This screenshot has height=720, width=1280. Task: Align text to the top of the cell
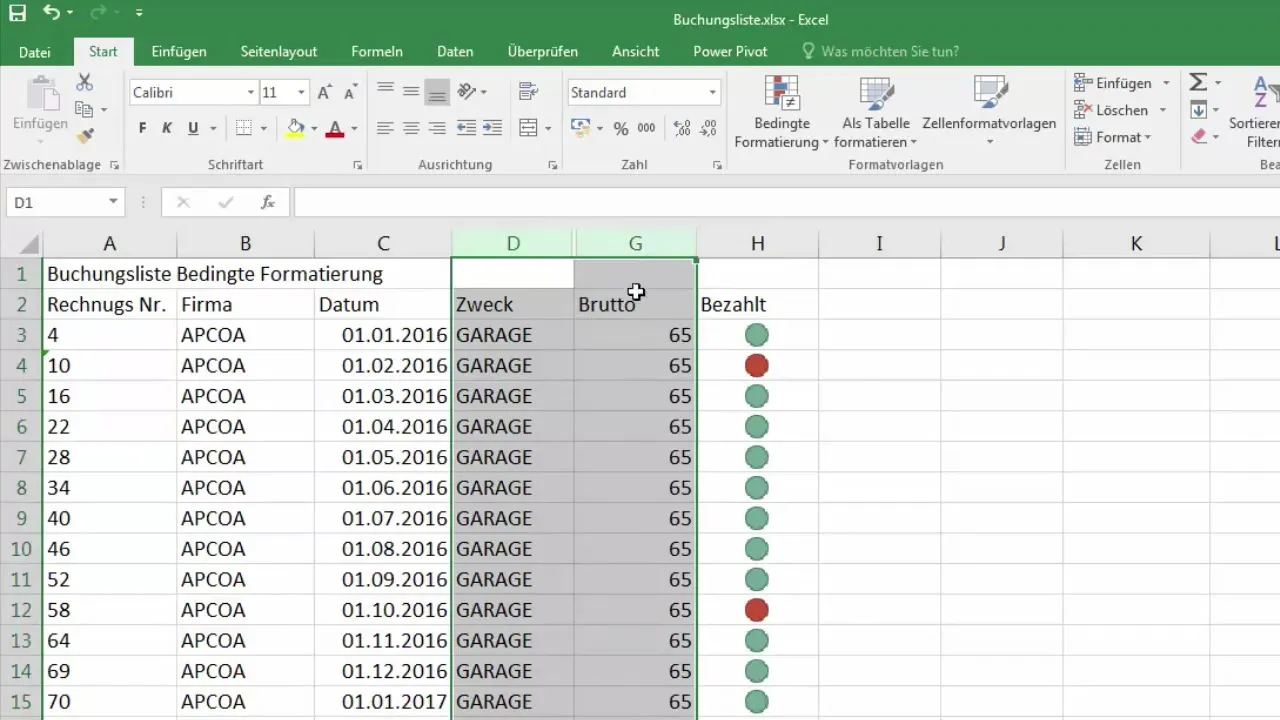click(385, 90)
